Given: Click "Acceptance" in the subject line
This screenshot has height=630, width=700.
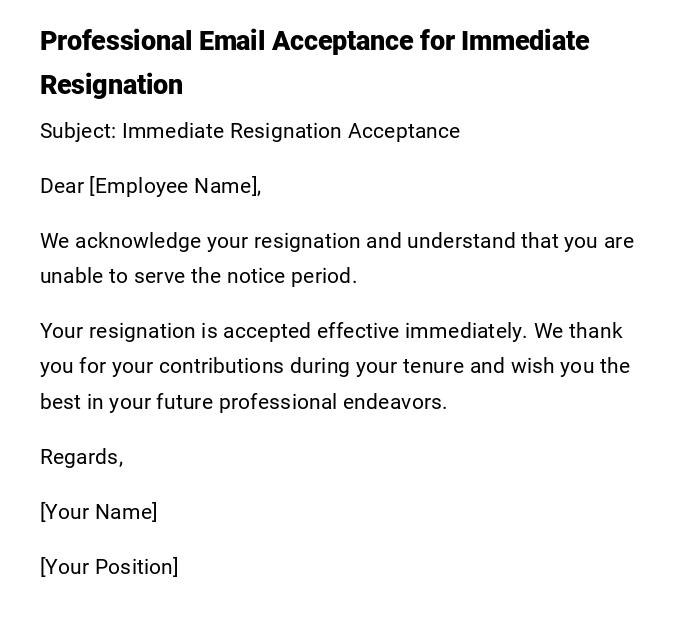Looking at the screenshot, I should (404, 131).
